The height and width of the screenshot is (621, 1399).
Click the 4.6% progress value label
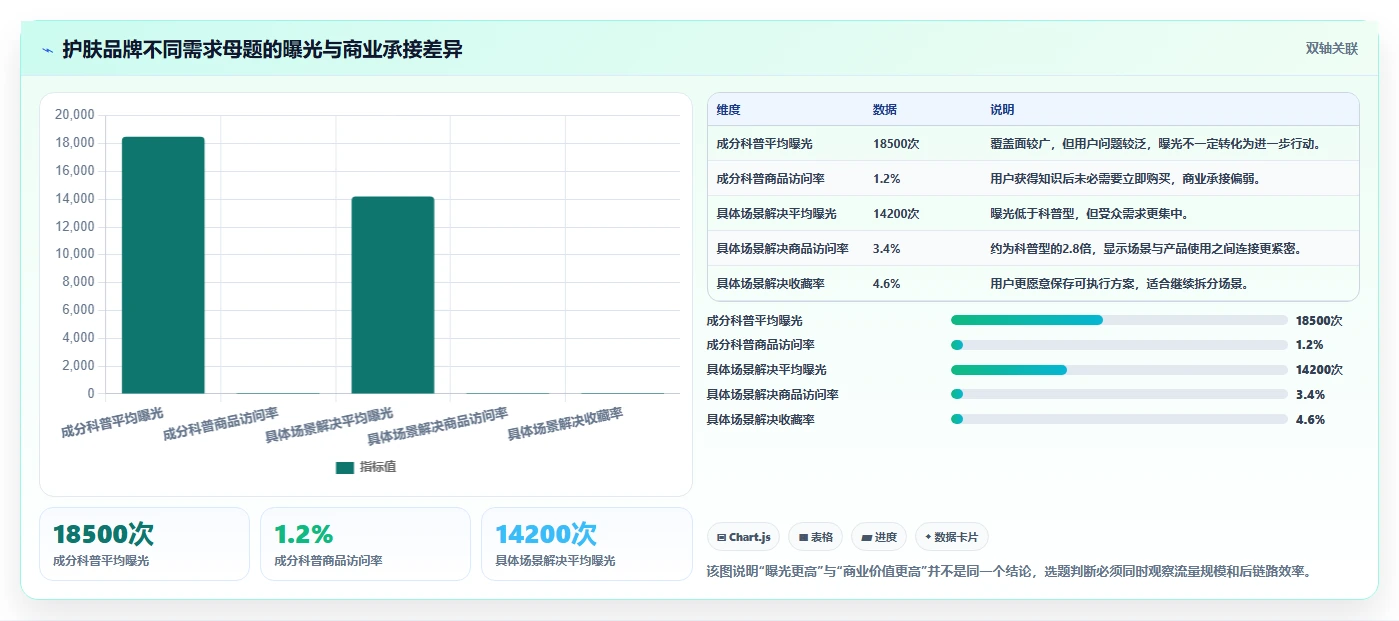1310,419
